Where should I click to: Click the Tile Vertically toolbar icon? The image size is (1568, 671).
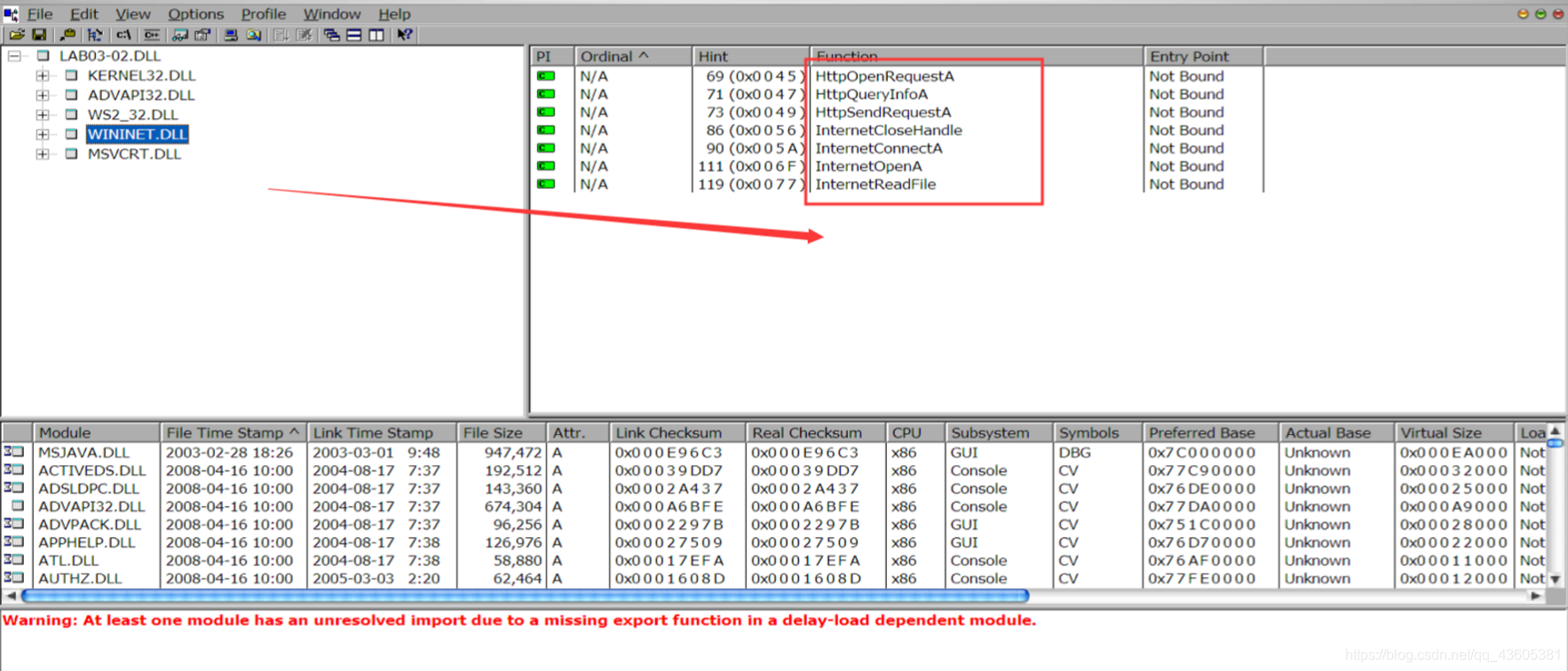pyautogui.click(x=376, y=35)
